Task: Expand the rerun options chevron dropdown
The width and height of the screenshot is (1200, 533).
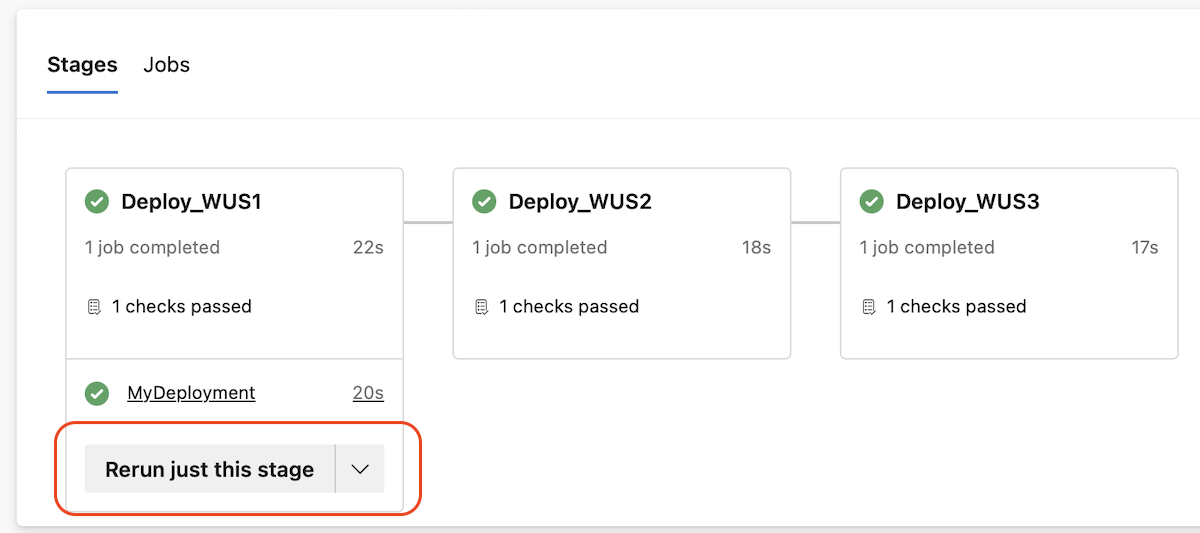Action: tap(360, 469)
